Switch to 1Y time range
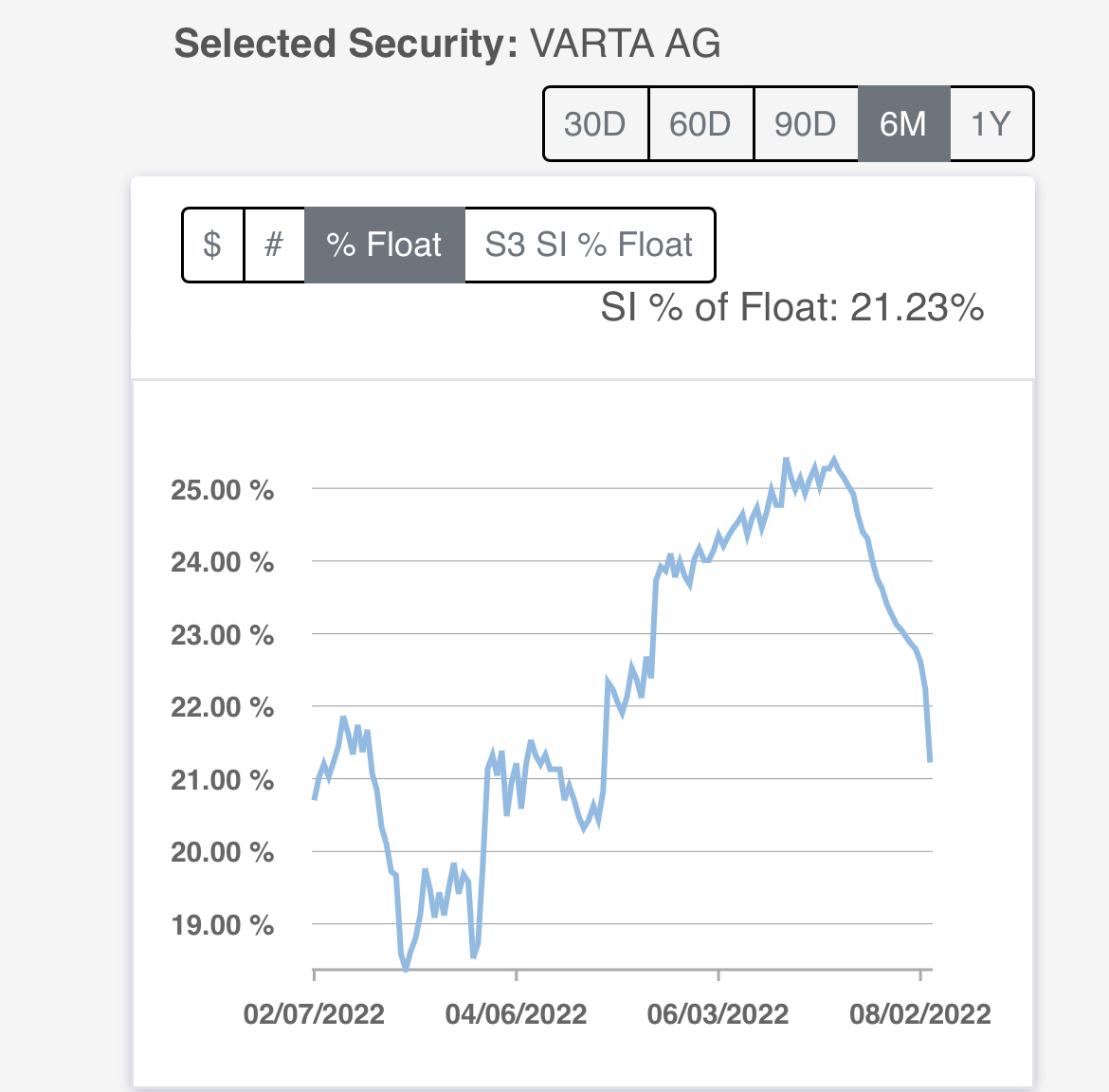Screen dimensions: 1109x1092 click(991, 124)
